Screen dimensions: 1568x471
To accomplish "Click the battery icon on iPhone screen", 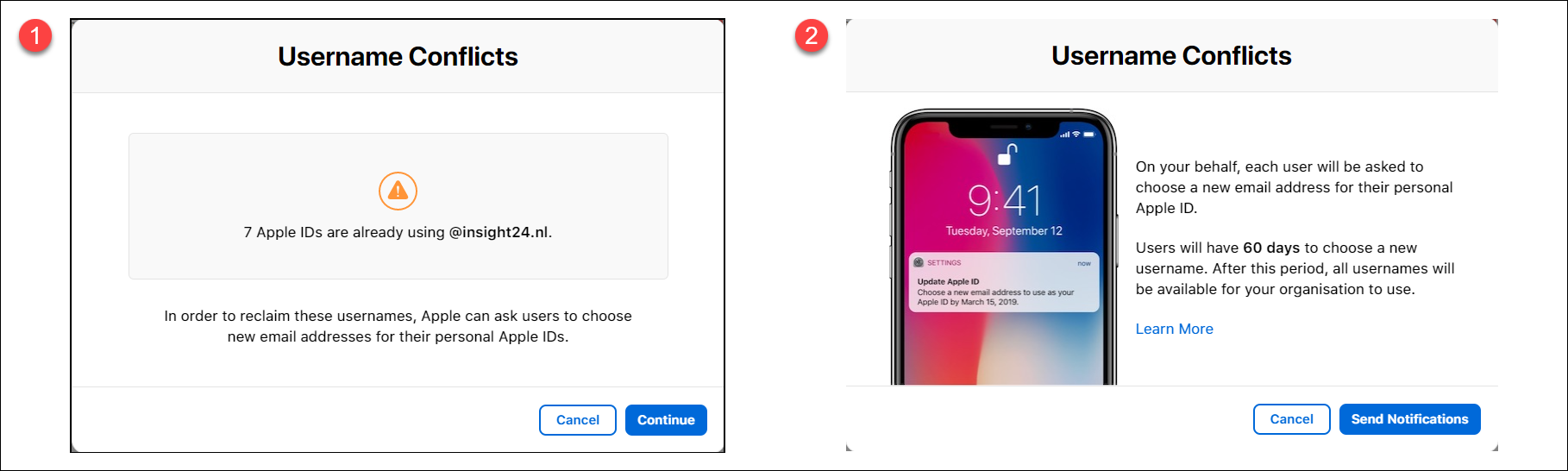I will tap(1089, 135).
